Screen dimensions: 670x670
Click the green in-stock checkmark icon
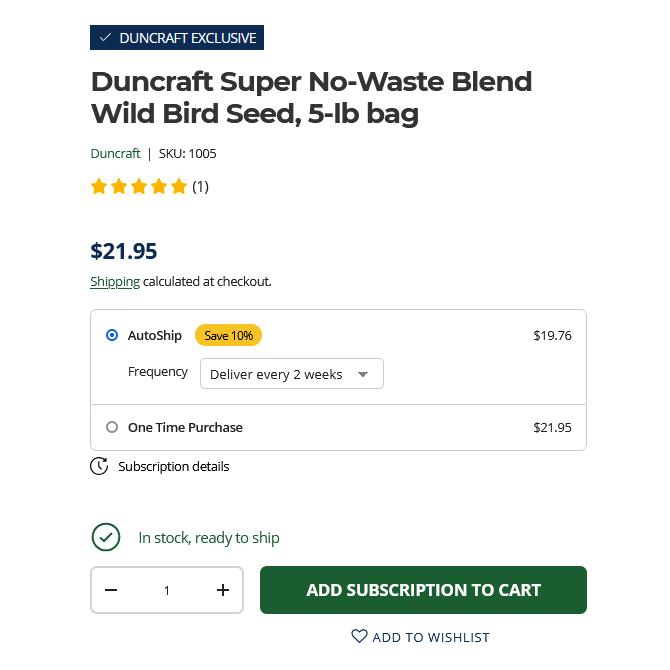106,537
